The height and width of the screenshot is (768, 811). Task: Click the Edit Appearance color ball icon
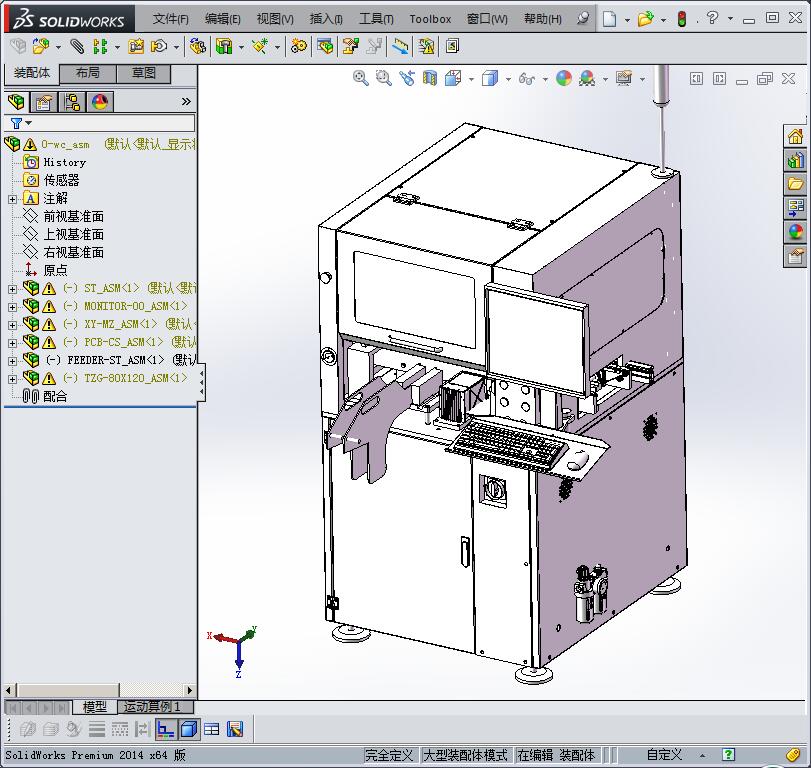coord(564,79)
